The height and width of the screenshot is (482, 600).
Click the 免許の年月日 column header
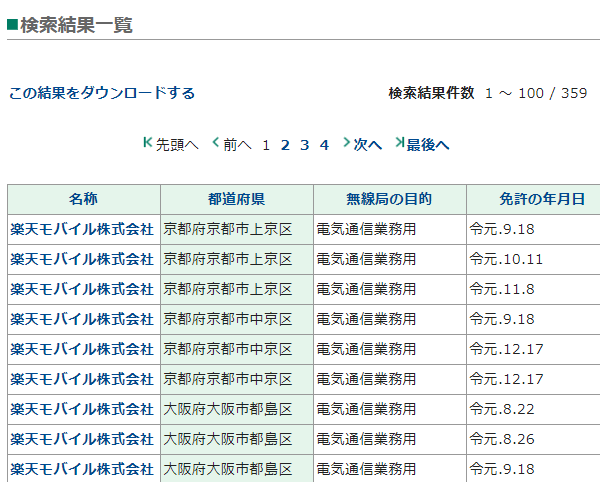point(533,199)
